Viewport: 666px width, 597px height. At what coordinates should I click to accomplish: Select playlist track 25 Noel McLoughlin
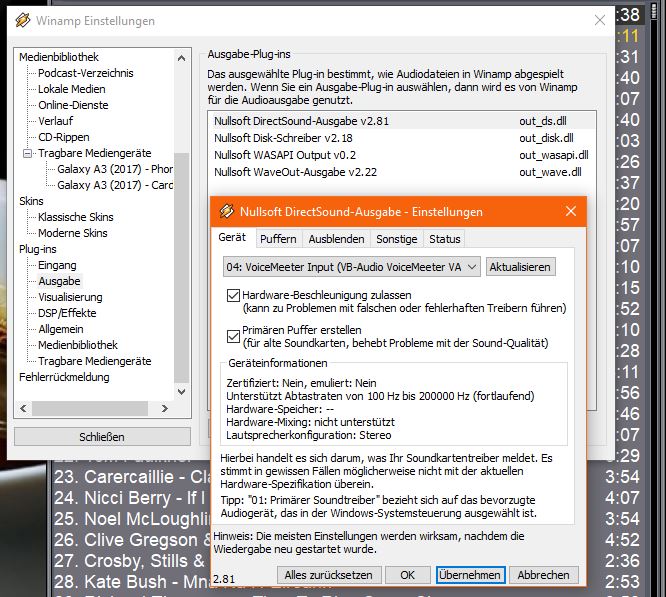pos(132,519)
